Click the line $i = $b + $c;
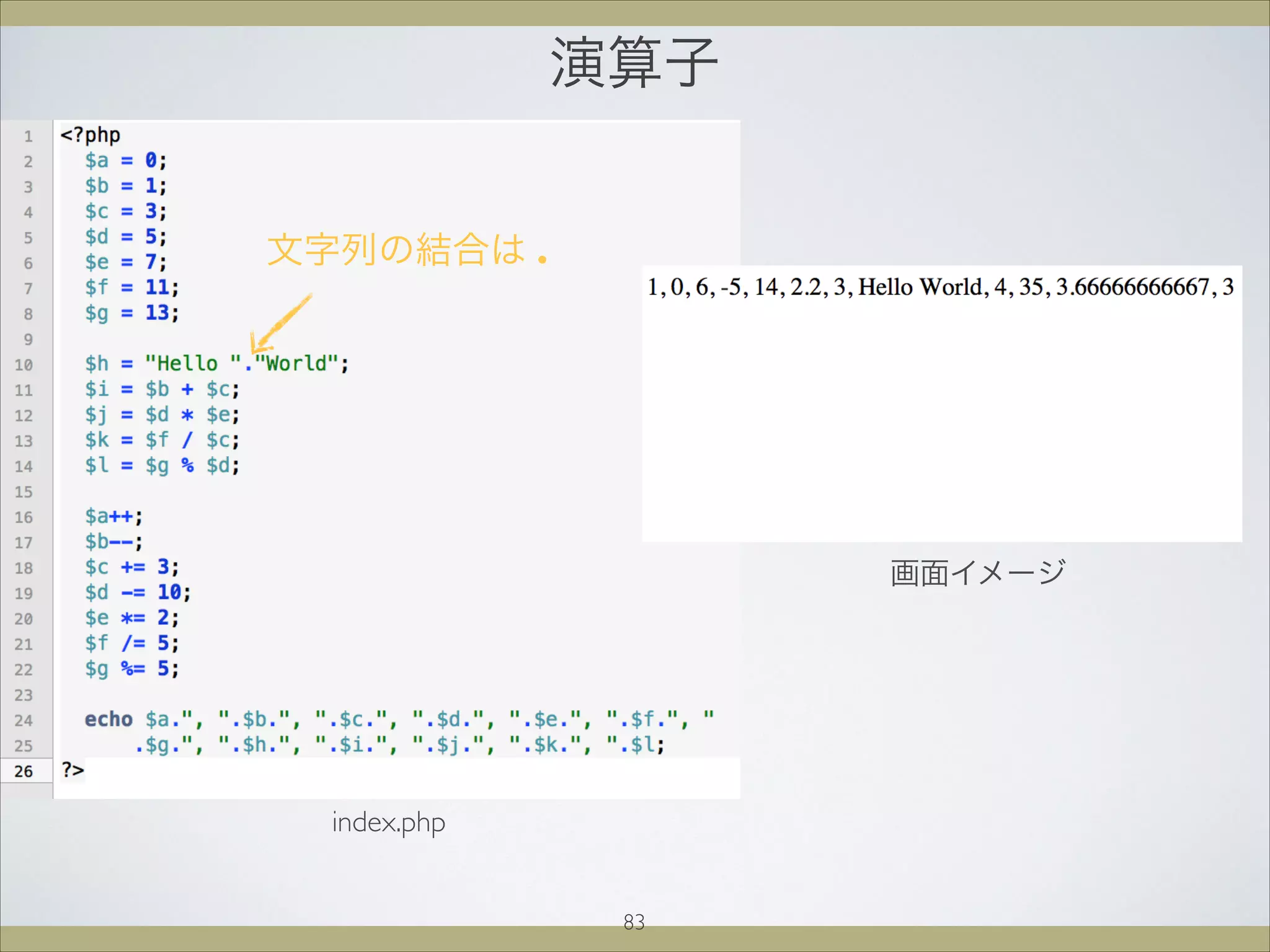Image resolution: width=1270 pixels, height=952 pixels. pyautogui.click(x=162, y=389)
